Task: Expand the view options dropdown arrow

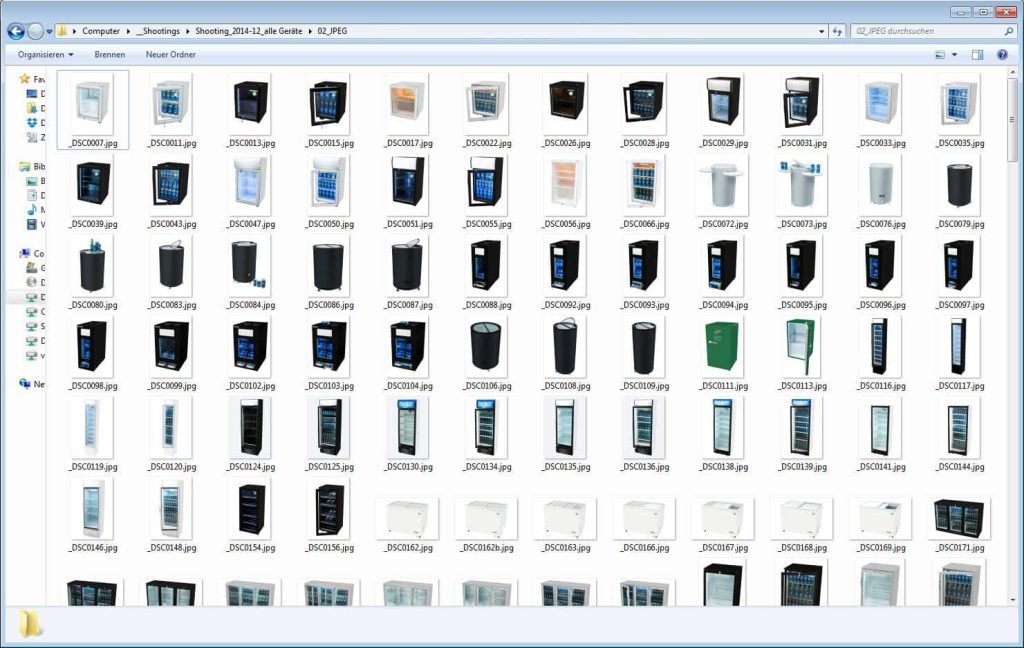Action: point(954,55)
